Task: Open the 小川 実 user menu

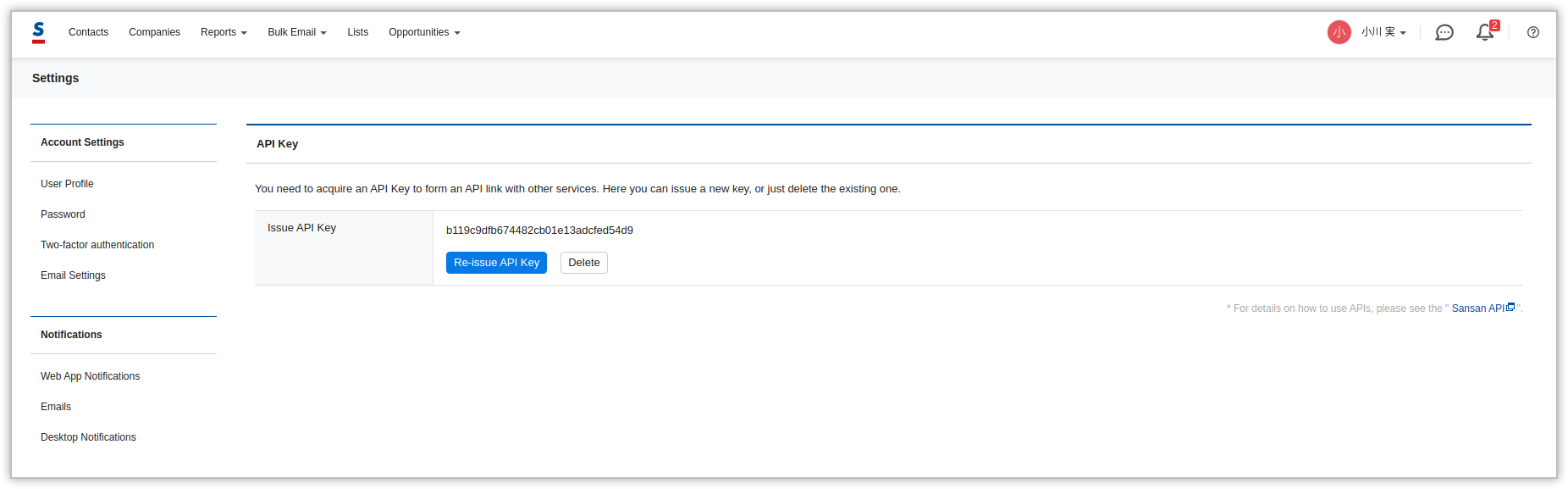Action: tap(1383, 32)
